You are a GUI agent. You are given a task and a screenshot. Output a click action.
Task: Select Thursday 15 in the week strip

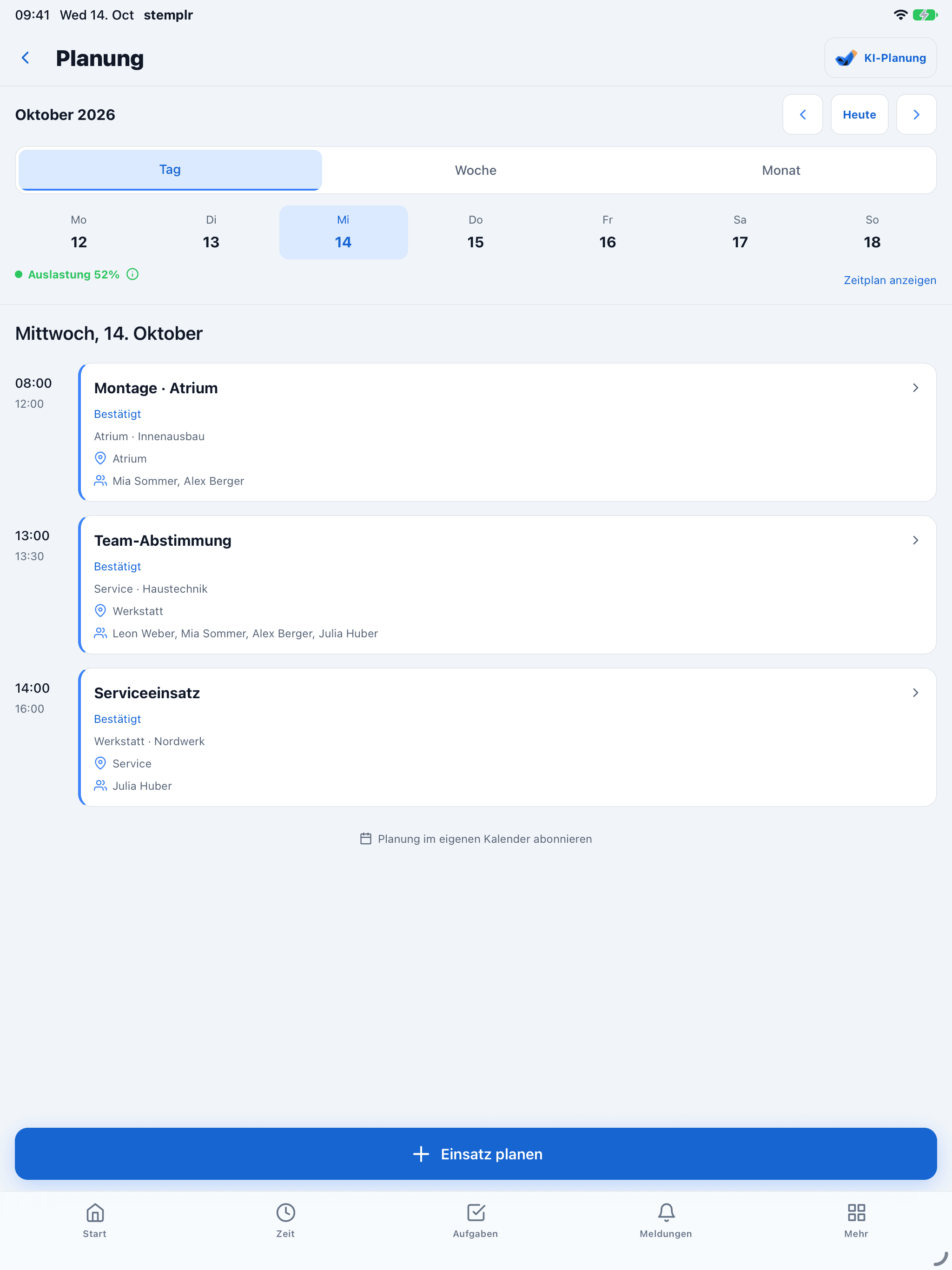pos(476,232)
